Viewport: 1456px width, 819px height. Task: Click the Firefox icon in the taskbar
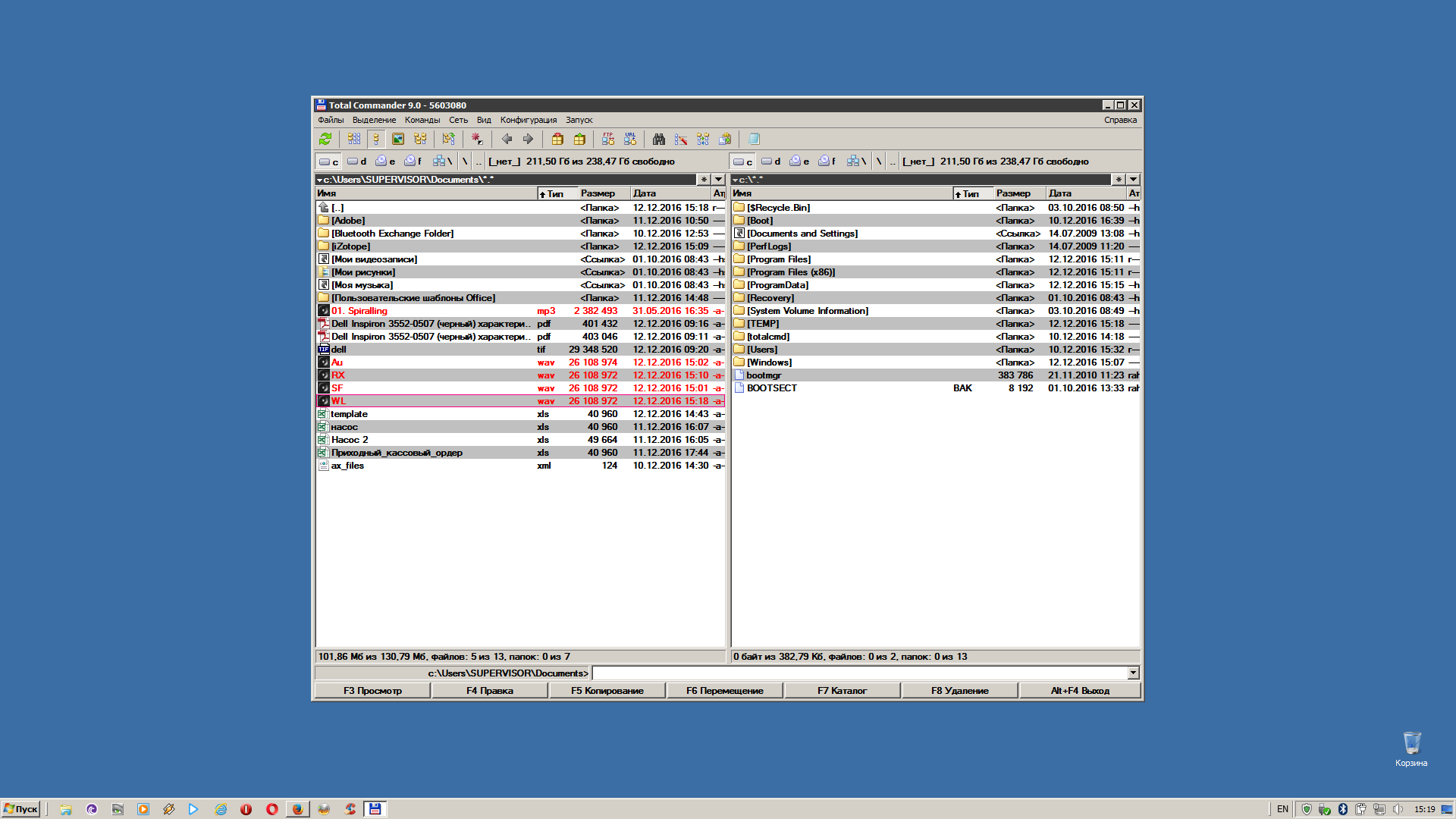point(297,809)
